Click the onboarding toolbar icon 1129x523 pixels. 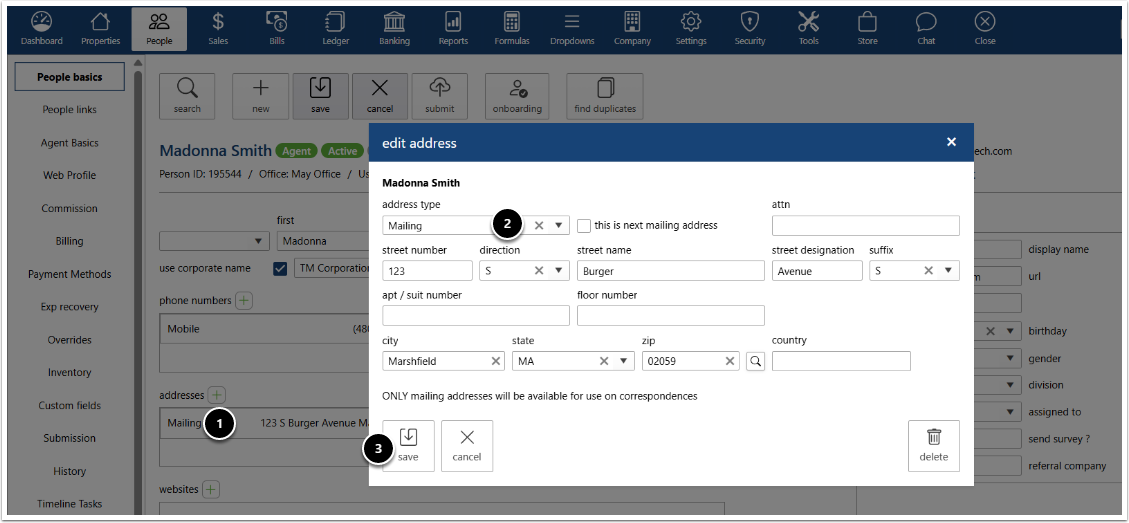(517, 96)
